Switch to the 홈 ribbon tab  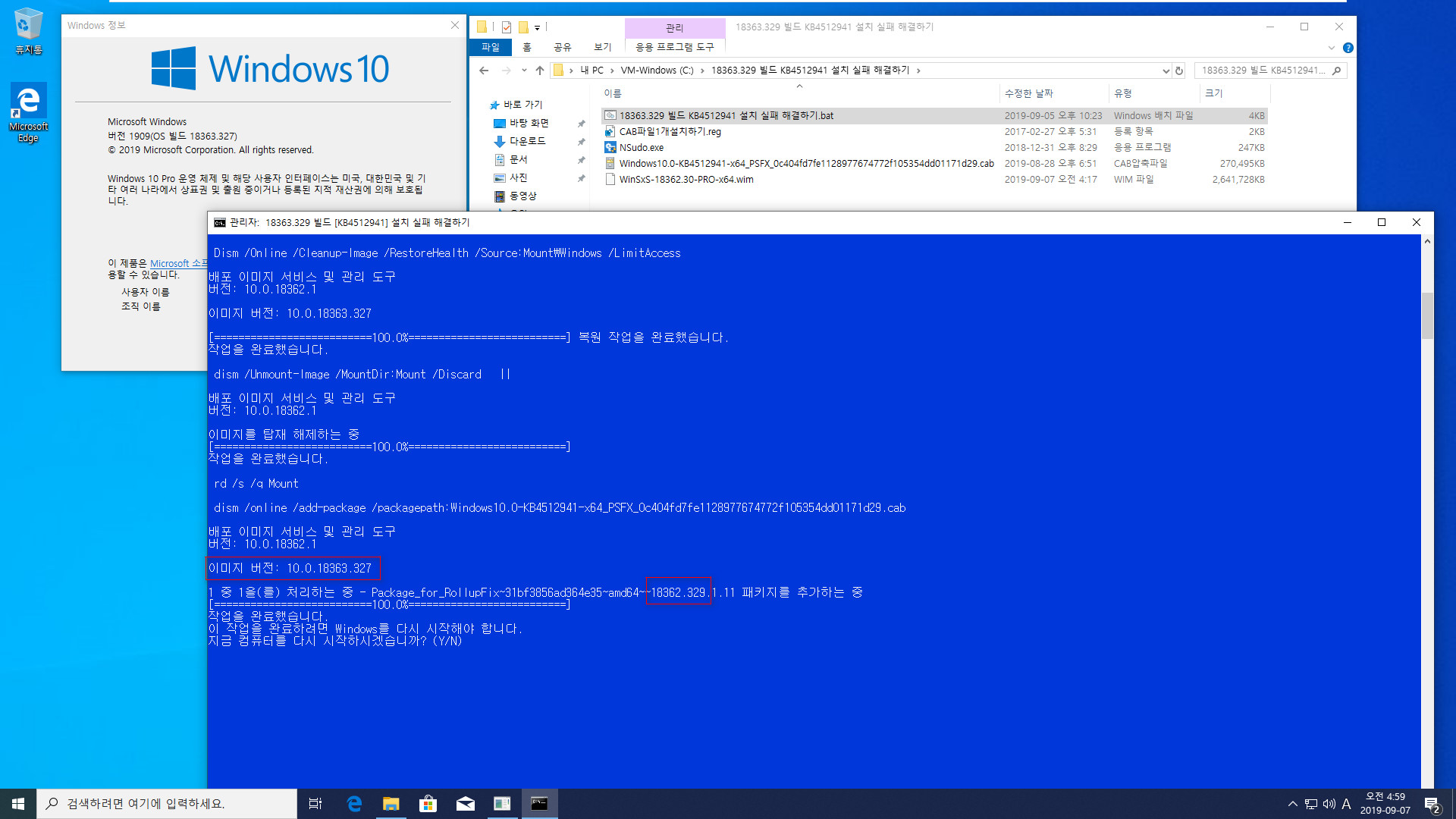click(527, 47)
